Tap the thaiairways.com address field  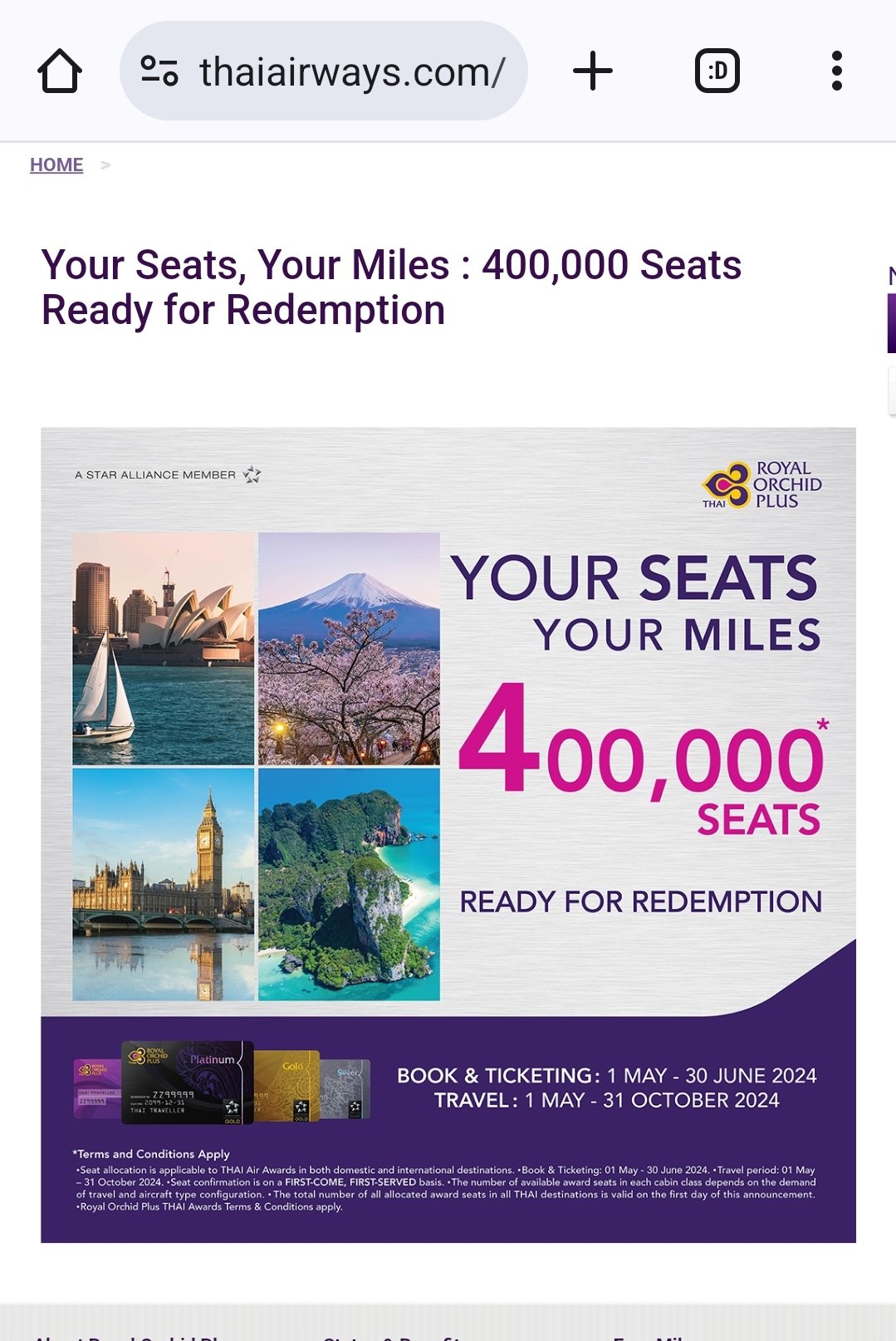[352, 72]
